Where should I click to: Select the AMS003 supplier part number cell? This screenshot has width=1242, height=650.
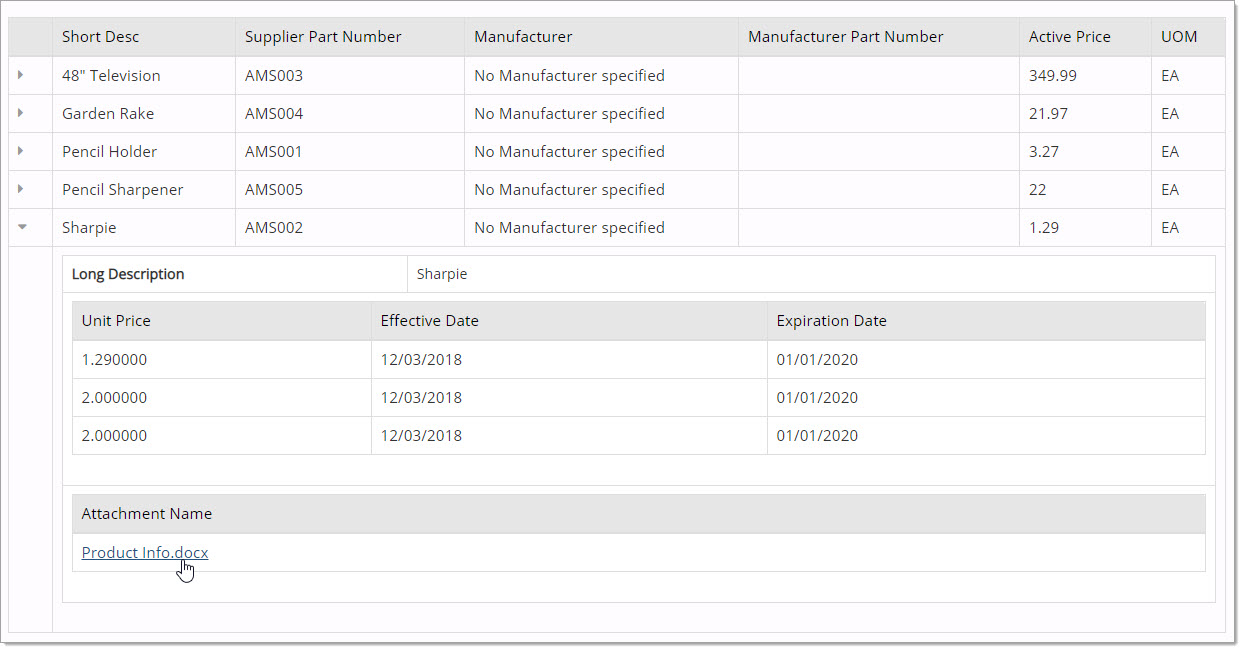[274, 76]
